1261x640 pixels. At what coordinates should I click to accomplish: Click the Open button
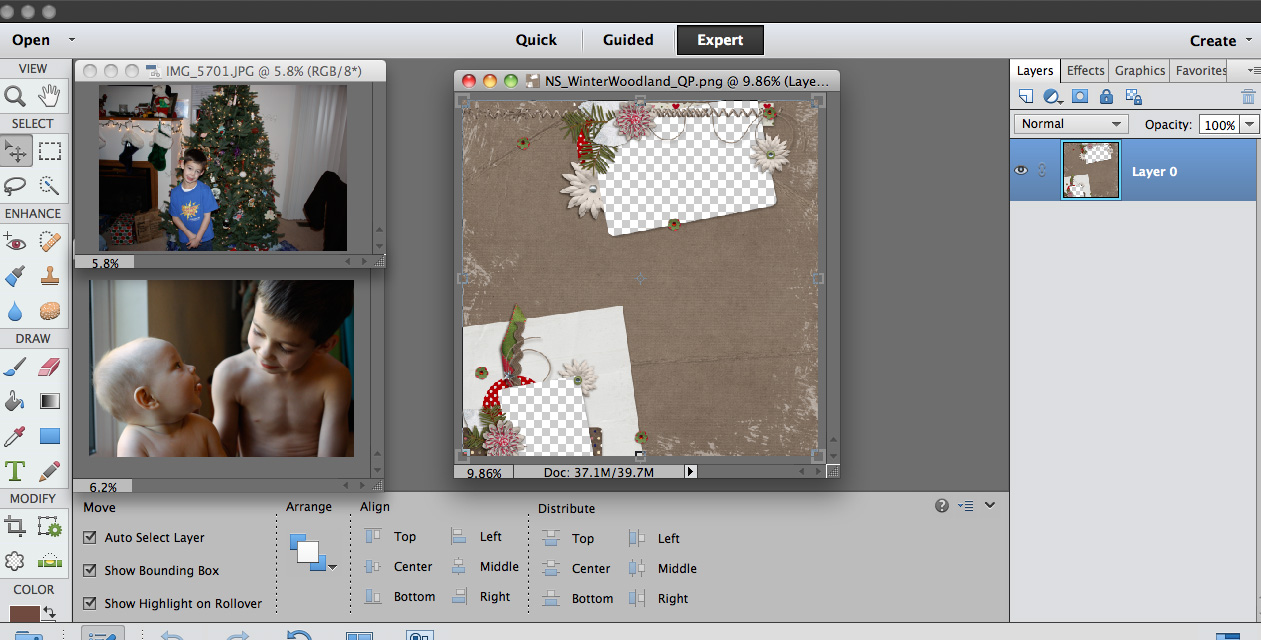coord(31,40)
